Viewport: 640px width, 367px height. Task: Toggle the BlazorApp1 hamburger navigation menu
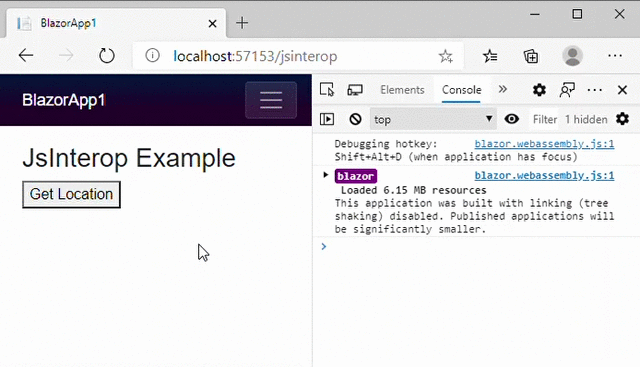click(x=271, y=100)
